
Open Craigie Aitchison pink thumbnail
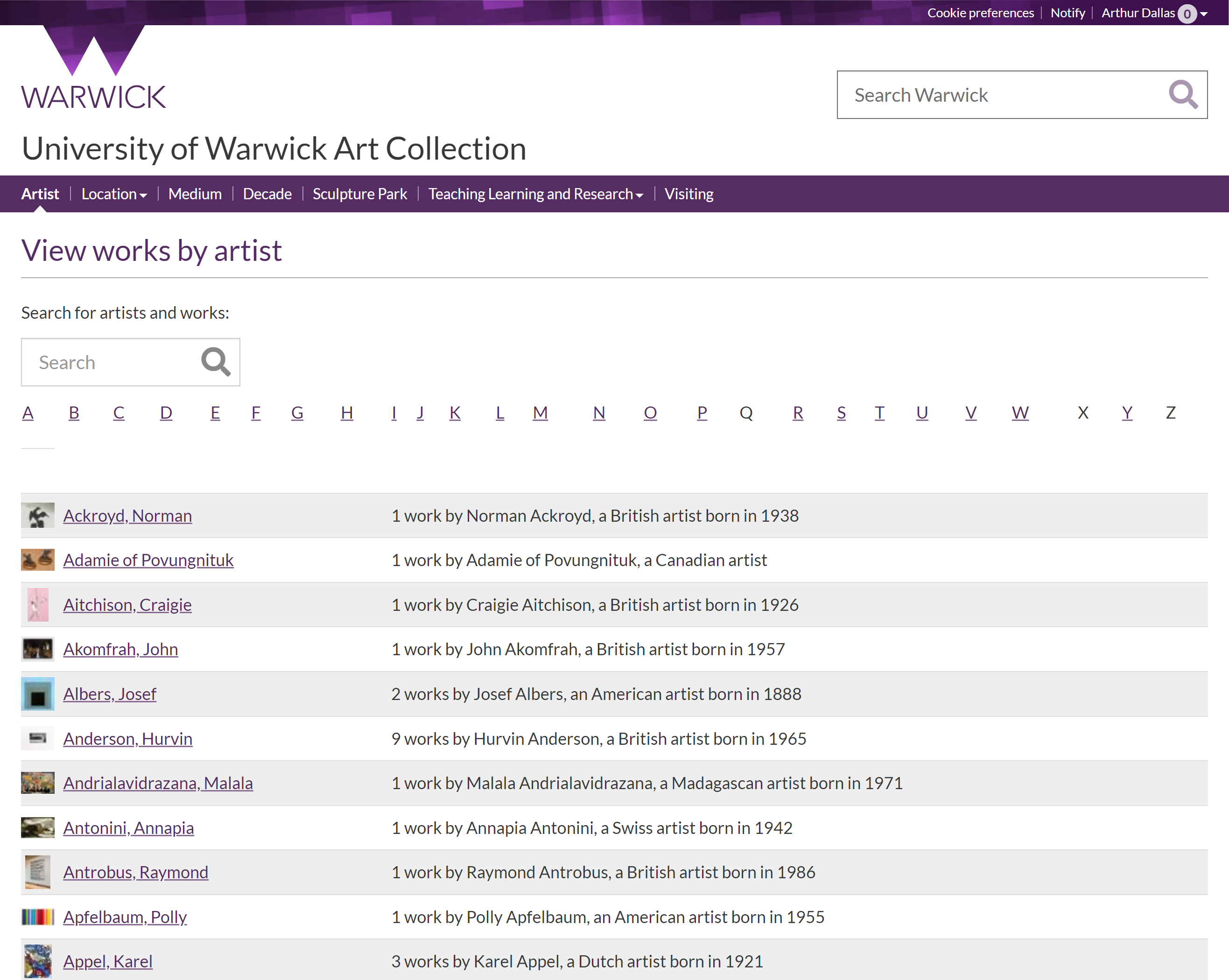click(x=38, y=604)
